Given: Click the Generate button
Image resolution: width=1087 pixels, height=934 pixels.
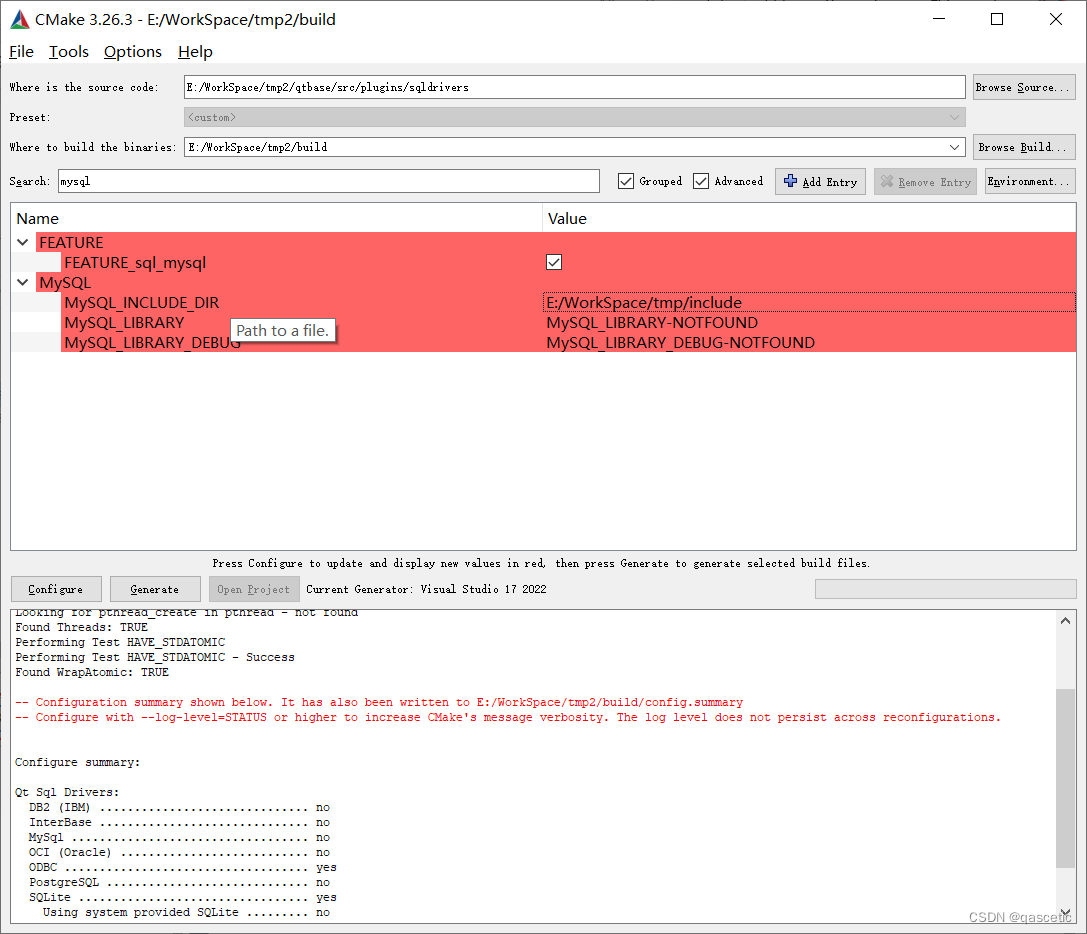Looking at the screenshot, I should coord(155,589).
